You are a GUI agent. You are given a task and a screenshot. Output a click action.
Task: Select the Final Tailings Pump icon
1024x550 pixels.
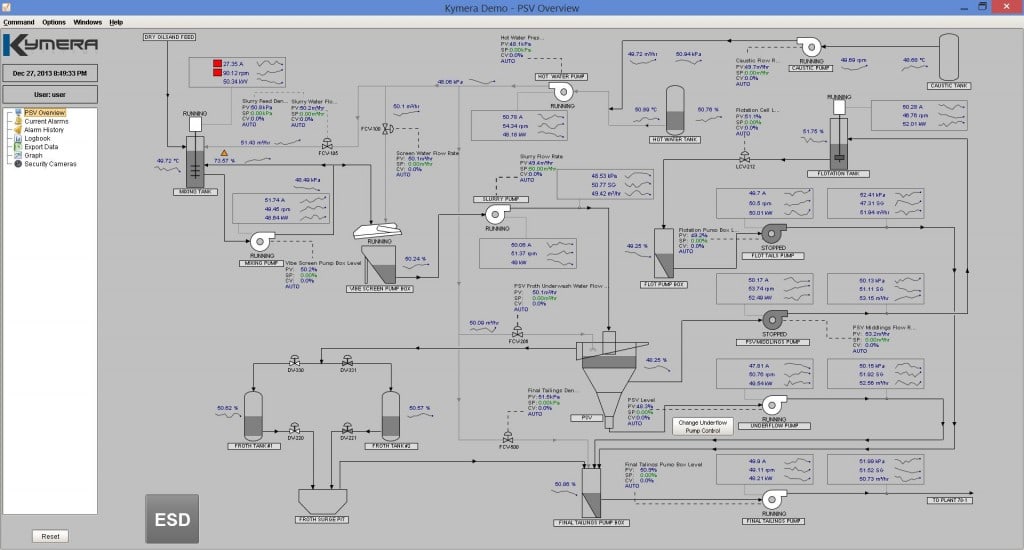tap(774, 500)
